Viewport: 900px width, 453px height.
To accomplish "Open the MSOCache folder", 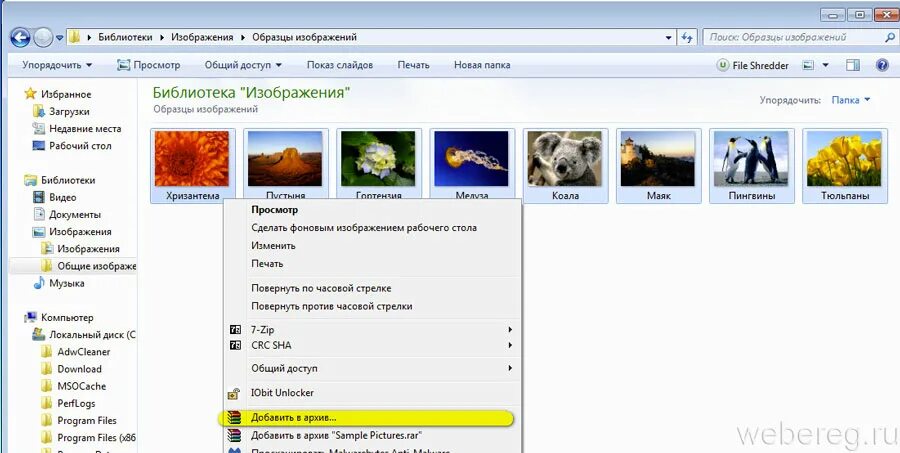I will click(74, 386).
